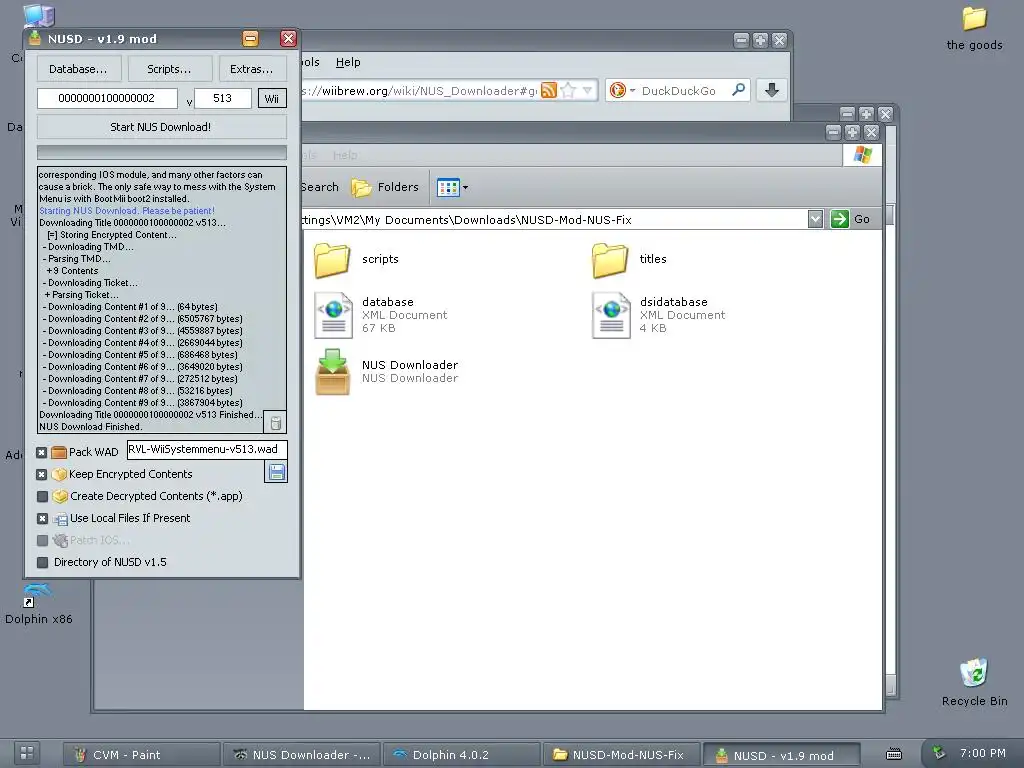This screenshot has width=1024, height=768.
Task: Uncheck the Pack WAD checkbox
Action: point(42,452)
